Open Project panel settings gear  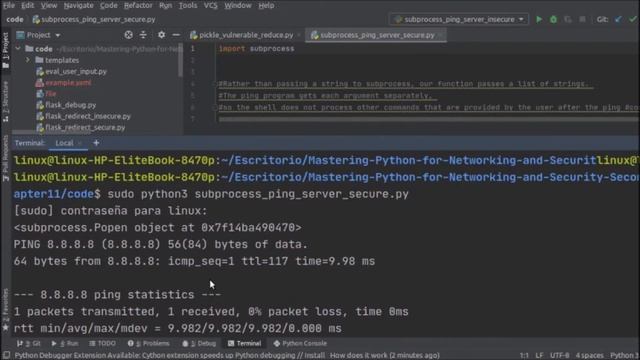(162, 35)
